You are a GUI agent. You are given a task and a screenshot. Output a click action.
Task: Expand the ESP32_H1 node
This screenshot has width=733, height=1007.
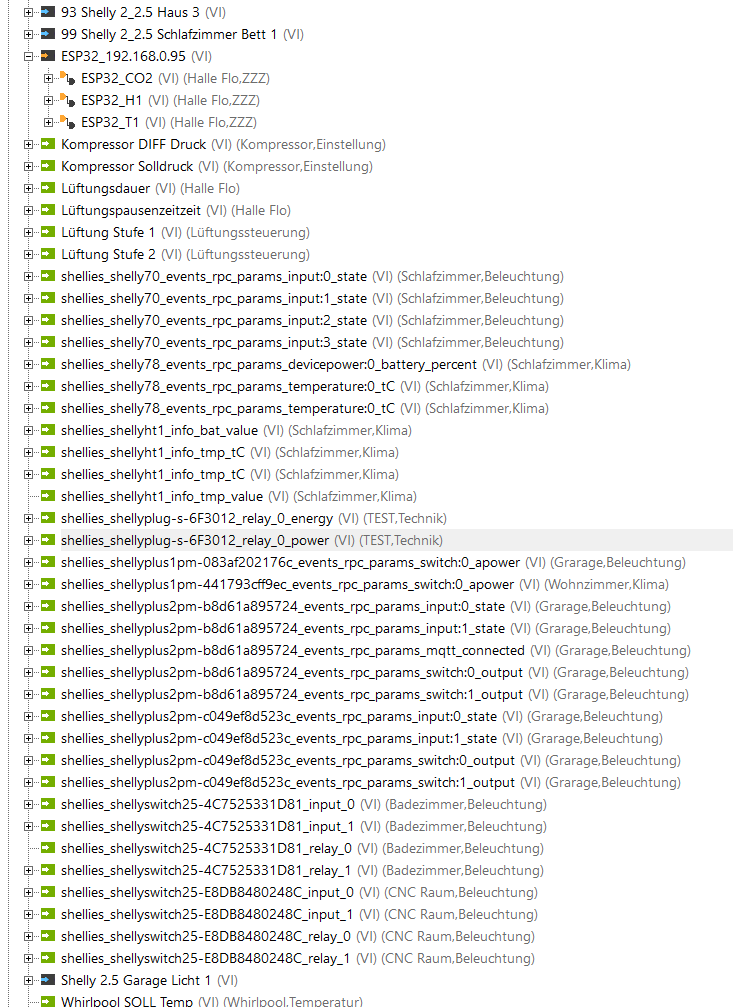pyautogui.click(x=48, y=100)
